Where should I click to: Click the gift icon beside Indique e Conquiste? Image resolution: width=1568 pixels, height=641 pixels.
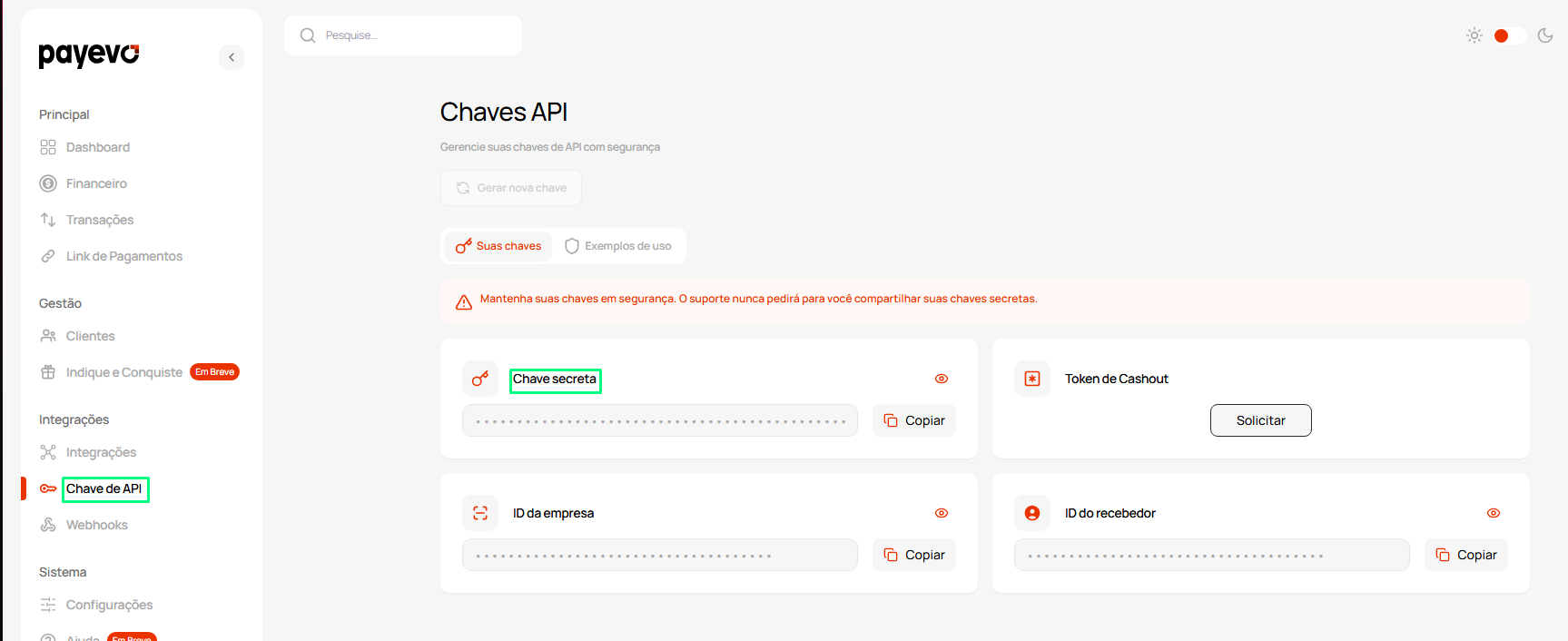(x=48, y=372)
